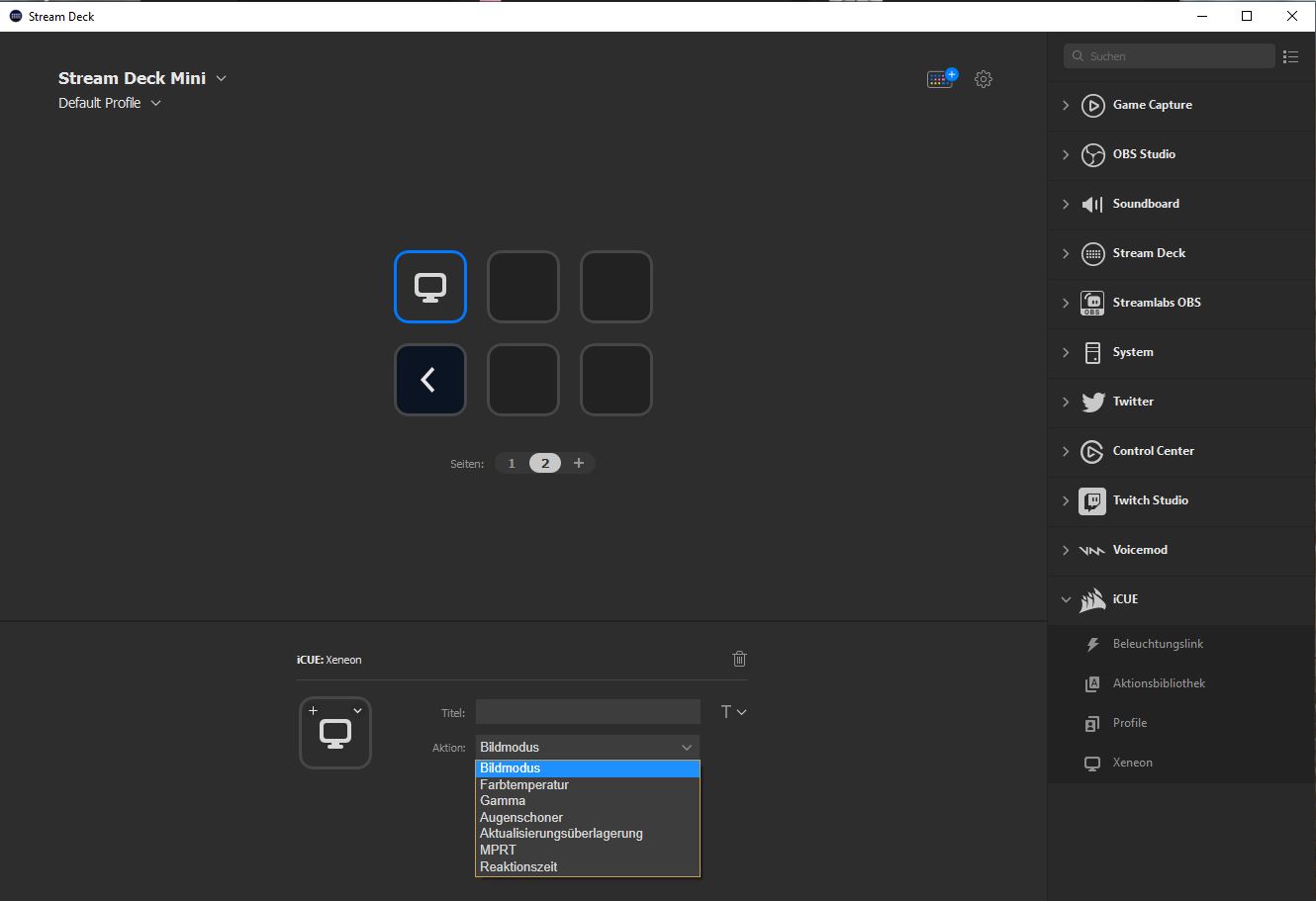The width and height of the screenshot is (1316, 901).
Task: Select the Xeneon monitor key on the grid
Action: click(430, 287)
